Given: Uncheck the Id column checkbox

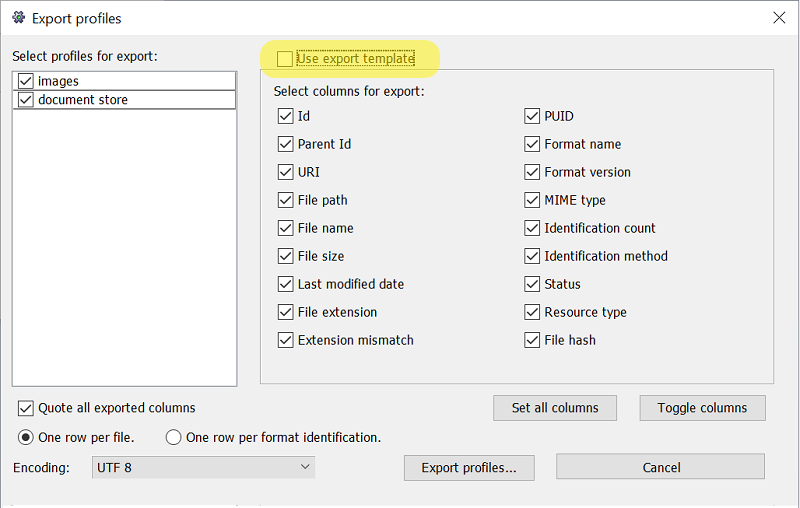Looking at the screenshot, I should 286,116.
